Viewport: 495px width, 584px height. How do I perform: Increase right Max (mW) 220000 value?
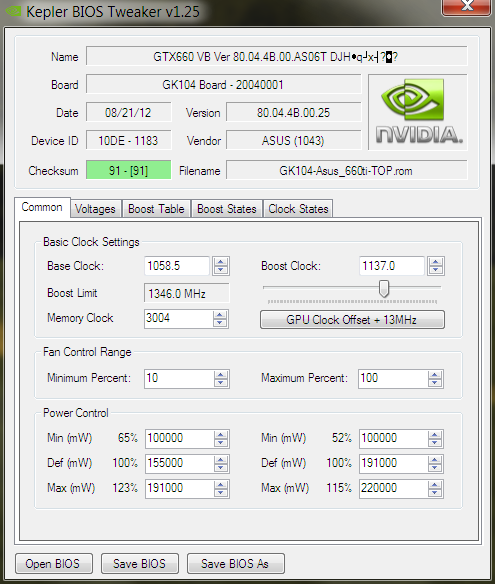coord(435,485)
